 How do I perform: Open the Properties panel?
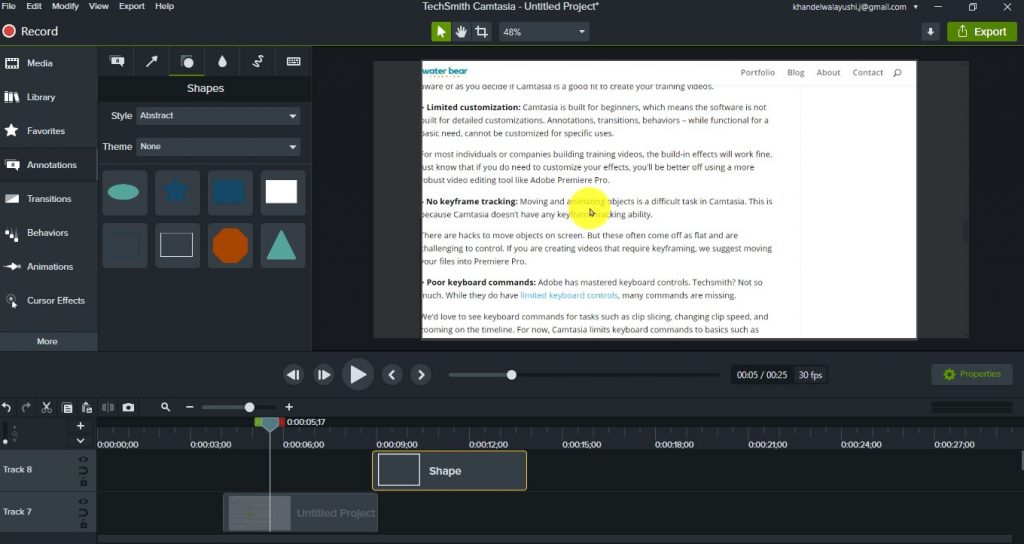[972, 374]
